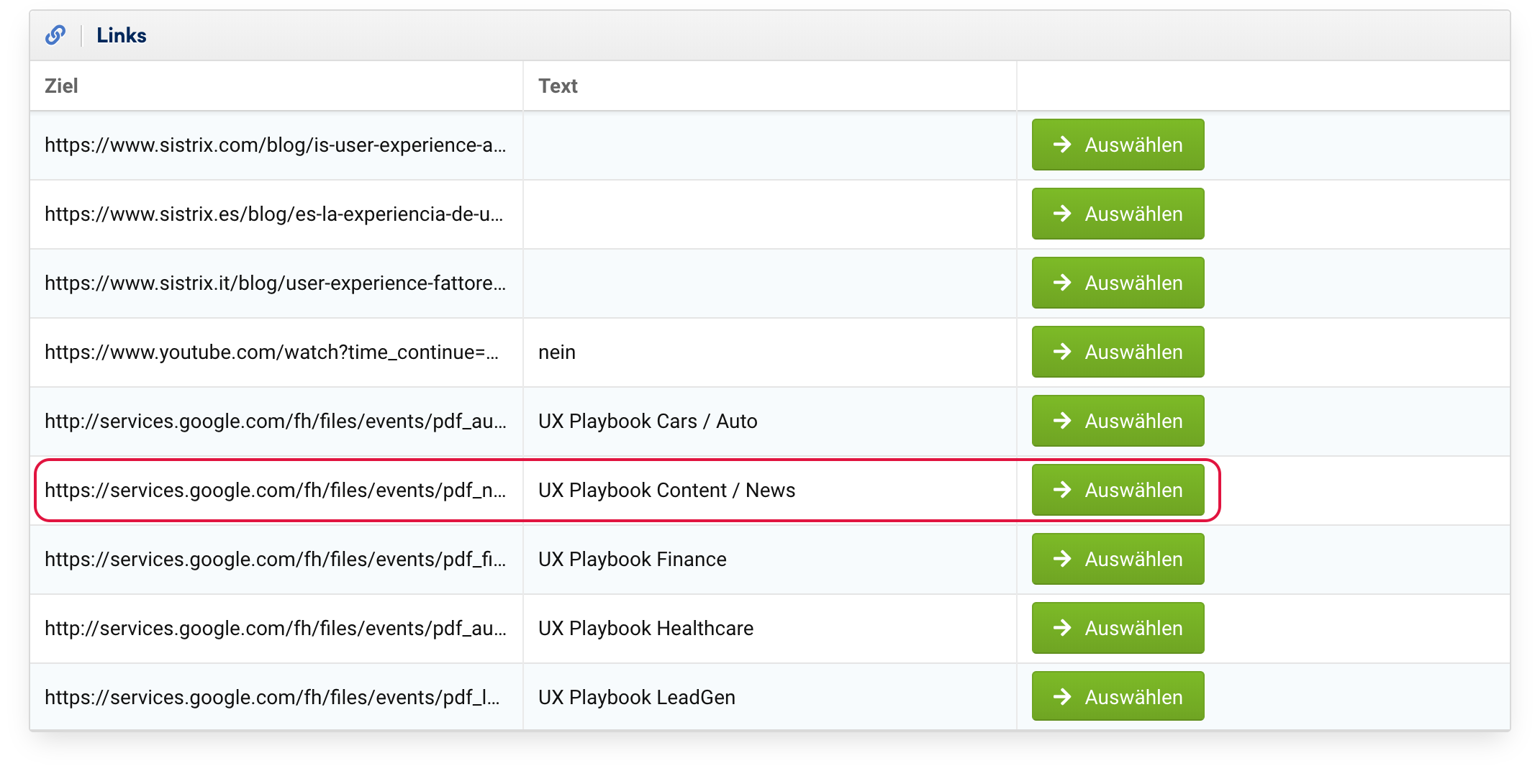Click the chain link icon beside Links
The image size is (1540, 784).
point(55,35)
